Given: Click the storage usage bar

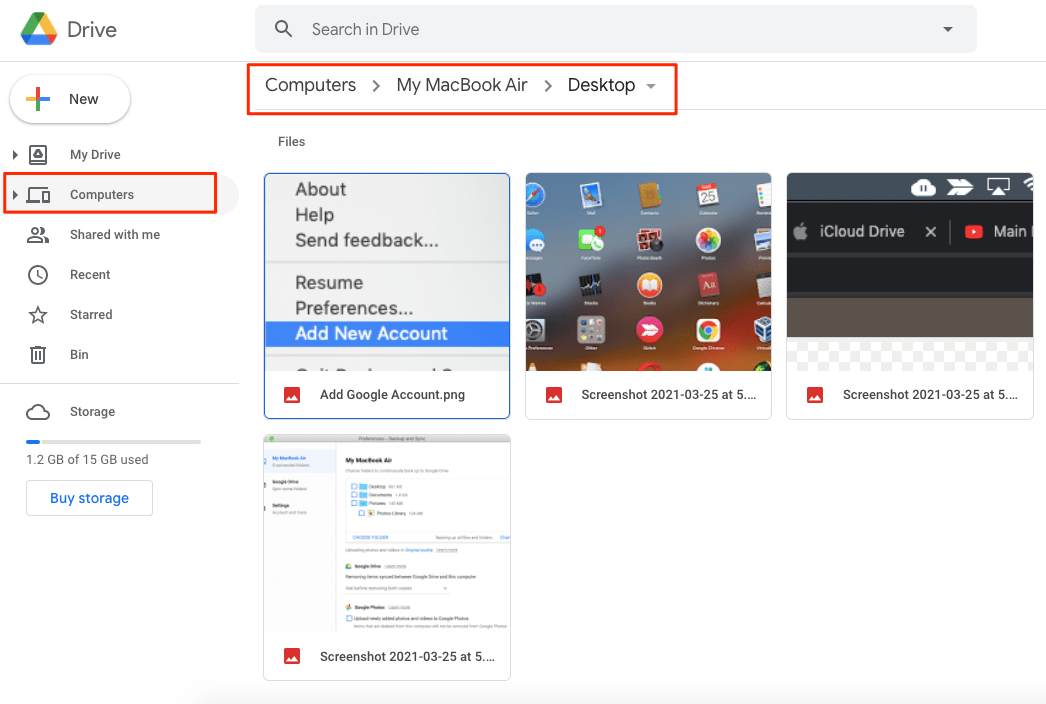Looking at the screenshot, I should click(113, 442).
